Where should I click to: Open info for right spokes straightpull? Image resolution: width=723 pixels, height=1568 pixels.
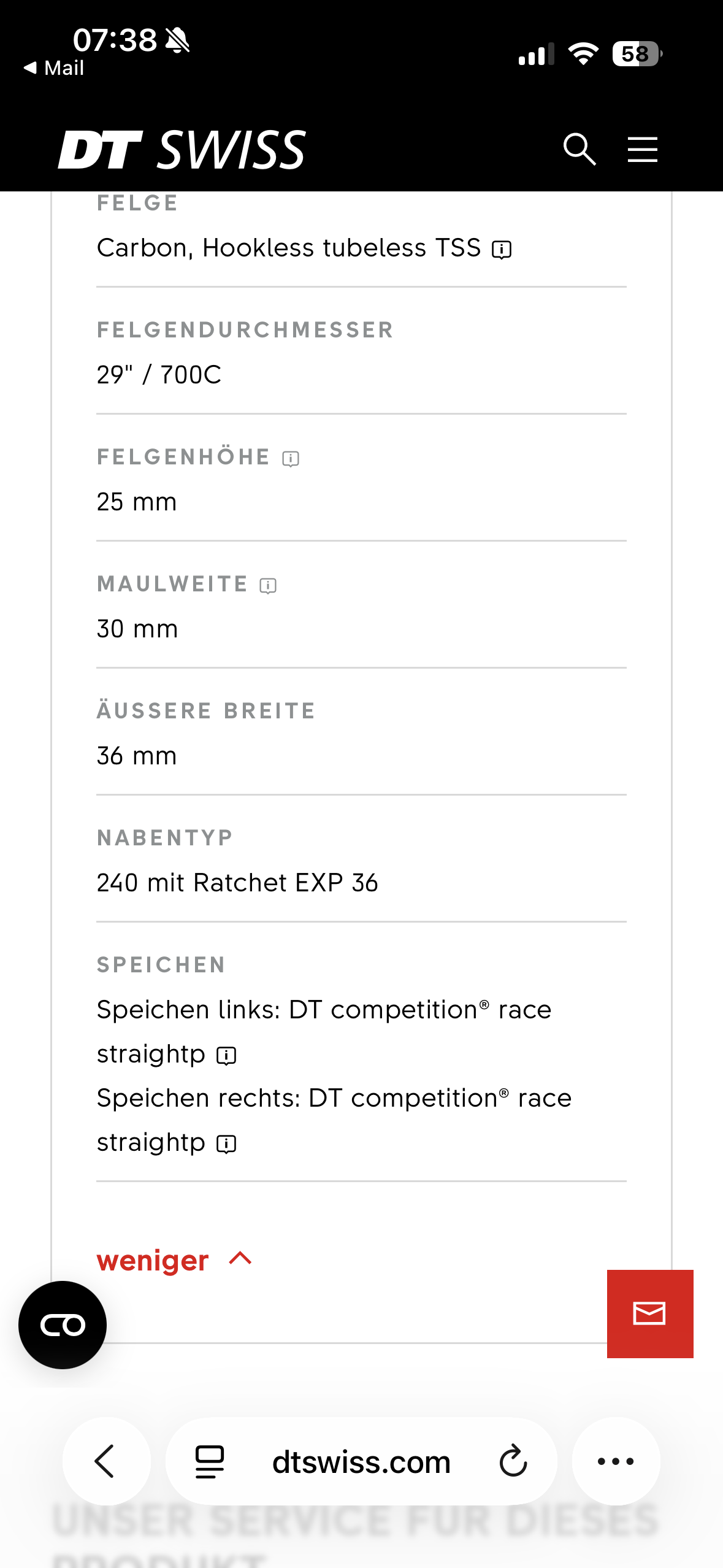pyautogui.click(x=226, y=1143)
